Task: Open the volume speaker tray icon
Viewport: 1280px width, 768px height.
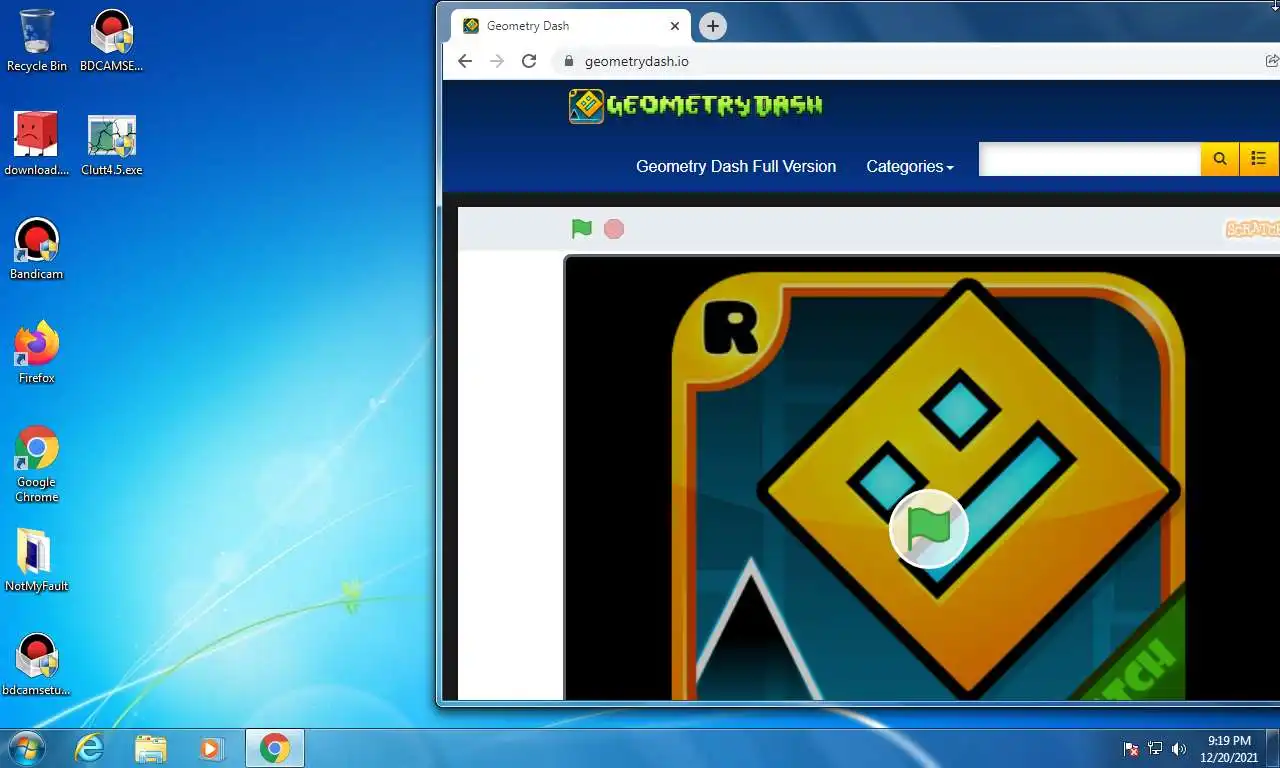Action: [x=1179, y=748]
